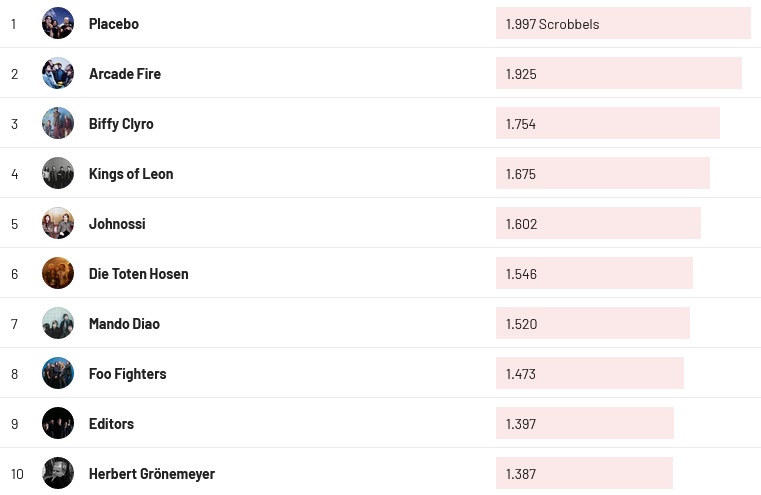
Task: Open Herbert Grönemeyer's 1.387 scrobble bar
Action: click(x=584, y=473)
